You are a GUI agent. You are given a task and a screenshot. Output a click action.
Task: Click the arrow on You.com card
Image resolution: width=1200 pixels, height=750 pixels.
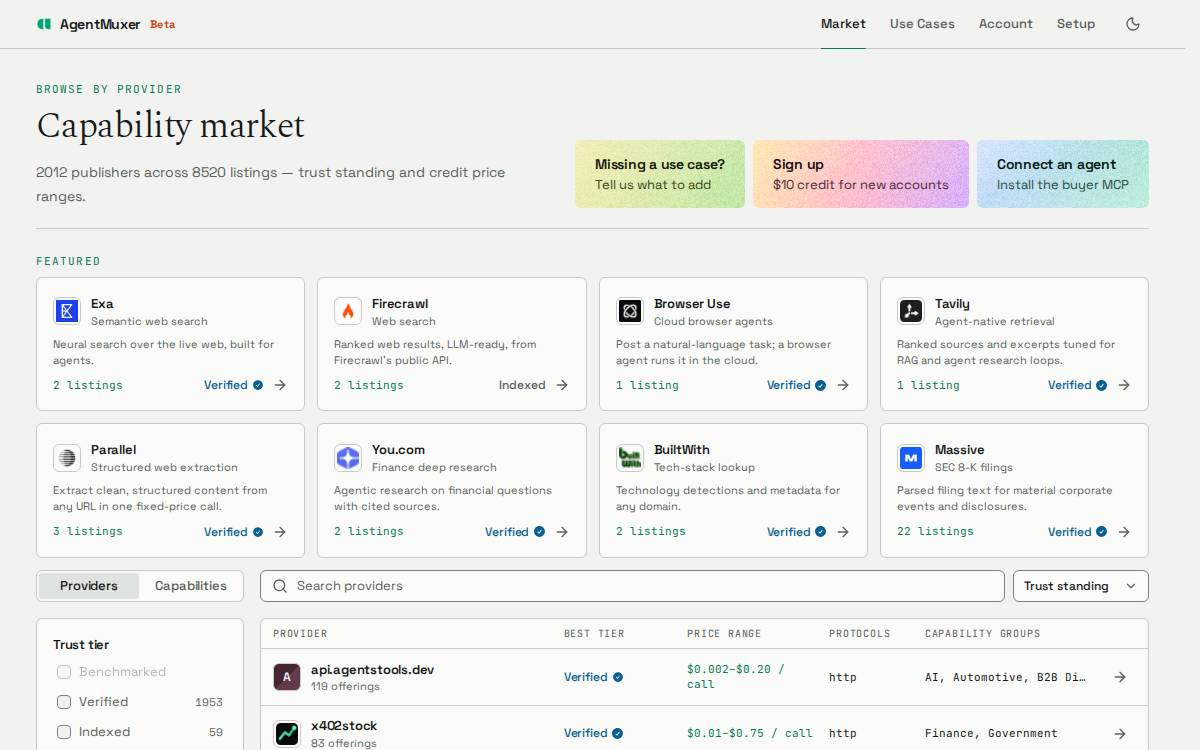(x=562, y=532)
